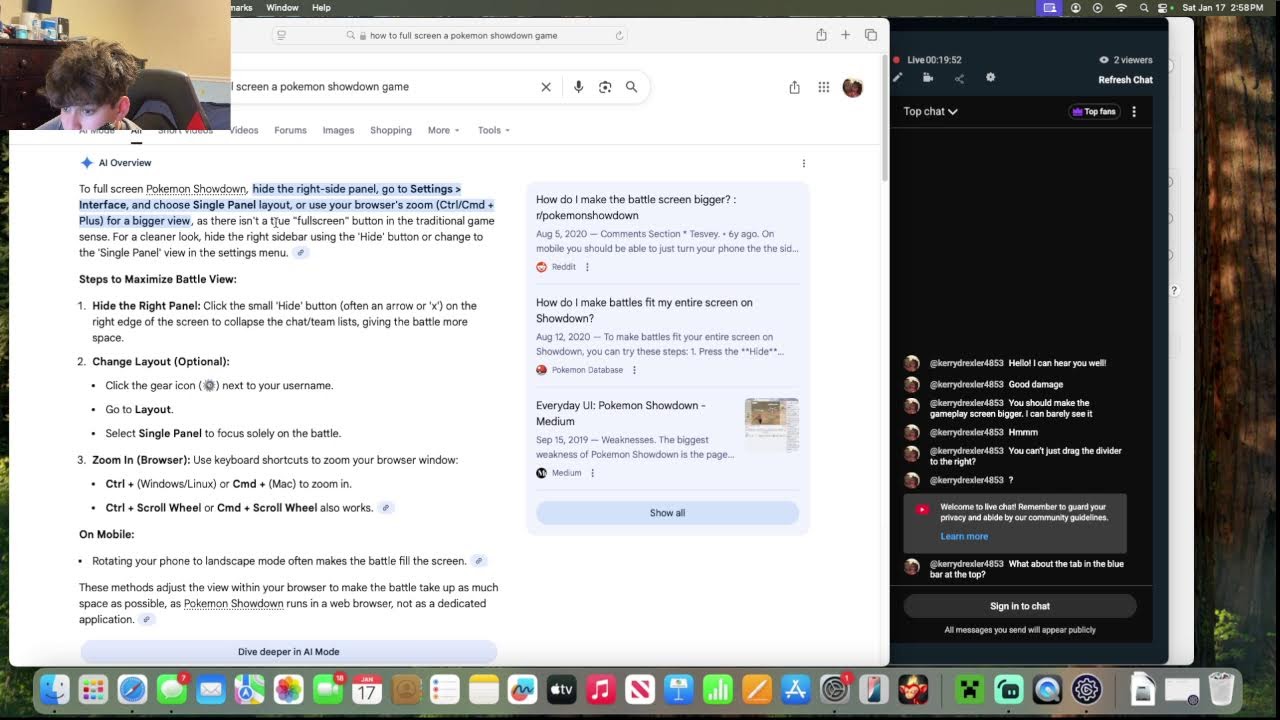Screen dimensions: 1280x720
Task: Open Trash from the Dock
Action: 1221,689
